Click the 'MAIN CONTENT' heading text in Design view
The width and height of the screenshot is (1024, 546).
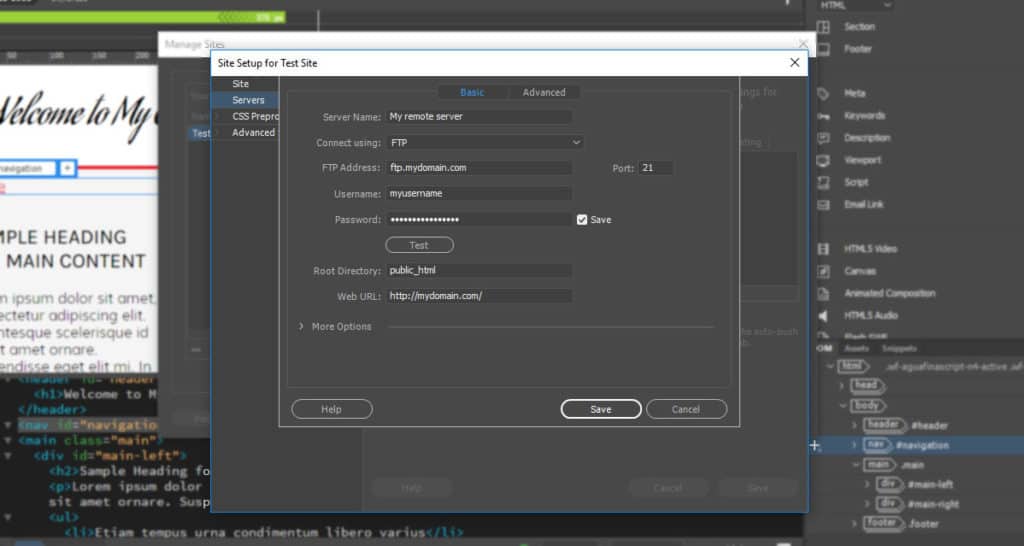click(x=76, y=261)
